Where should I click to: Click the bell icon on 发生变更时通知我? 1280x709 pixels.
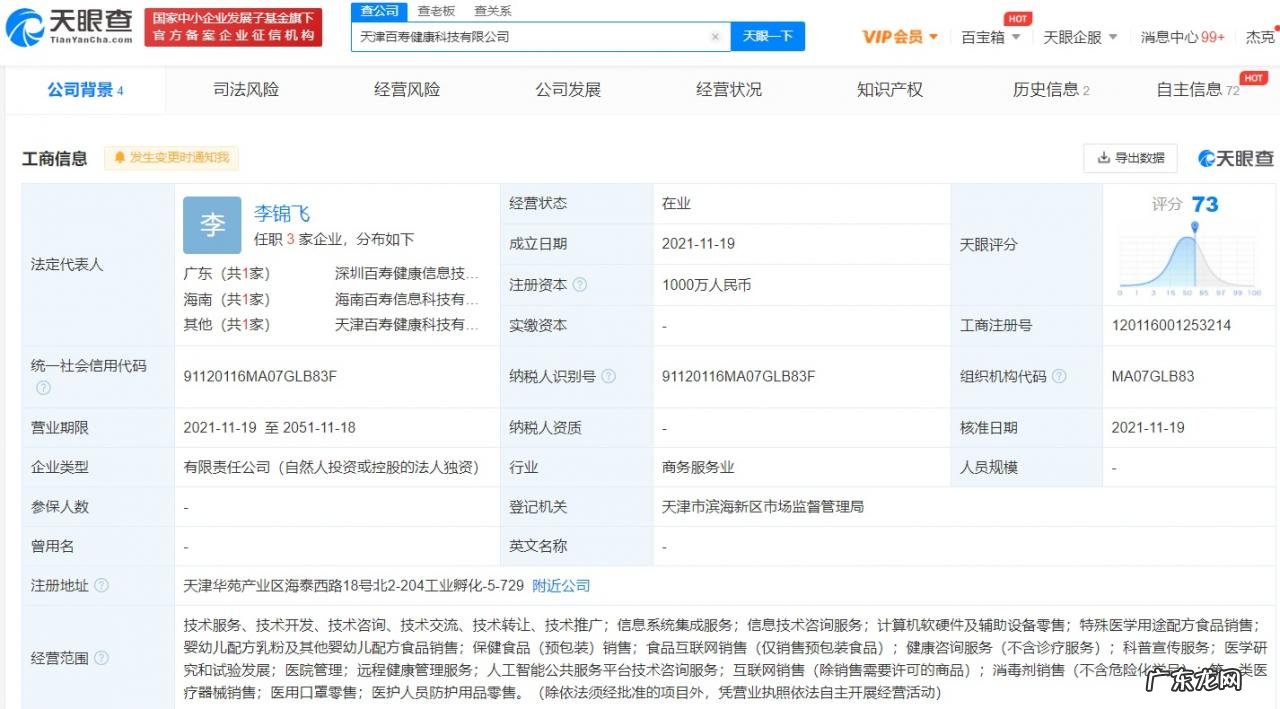pos(121,157)
